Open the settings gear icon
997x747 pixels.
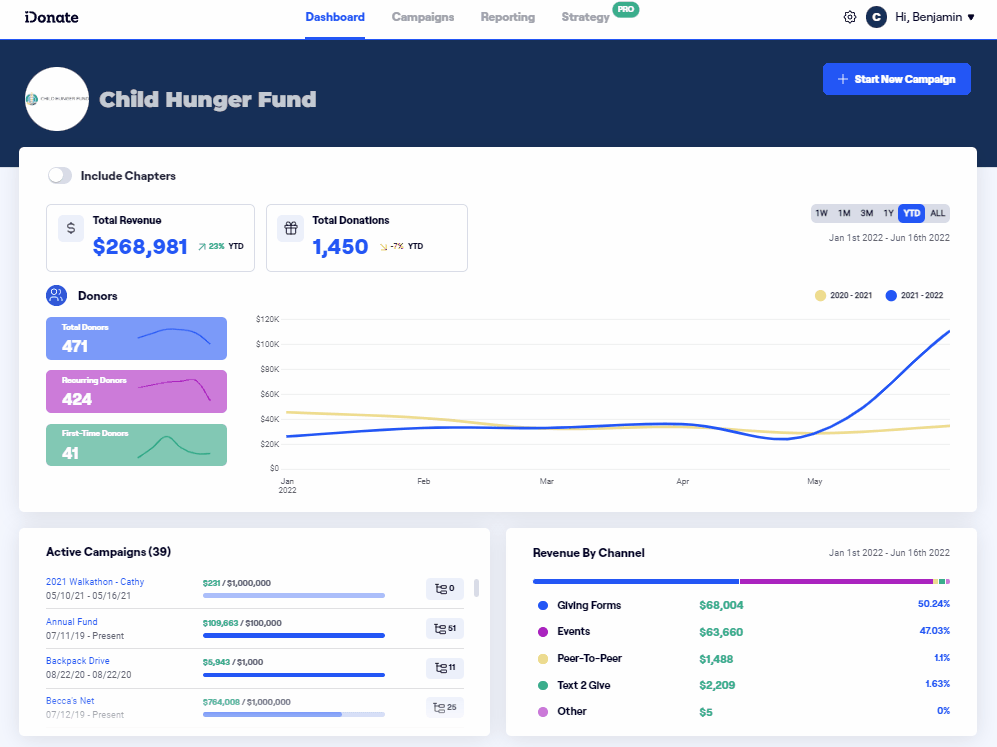(850, 17)
